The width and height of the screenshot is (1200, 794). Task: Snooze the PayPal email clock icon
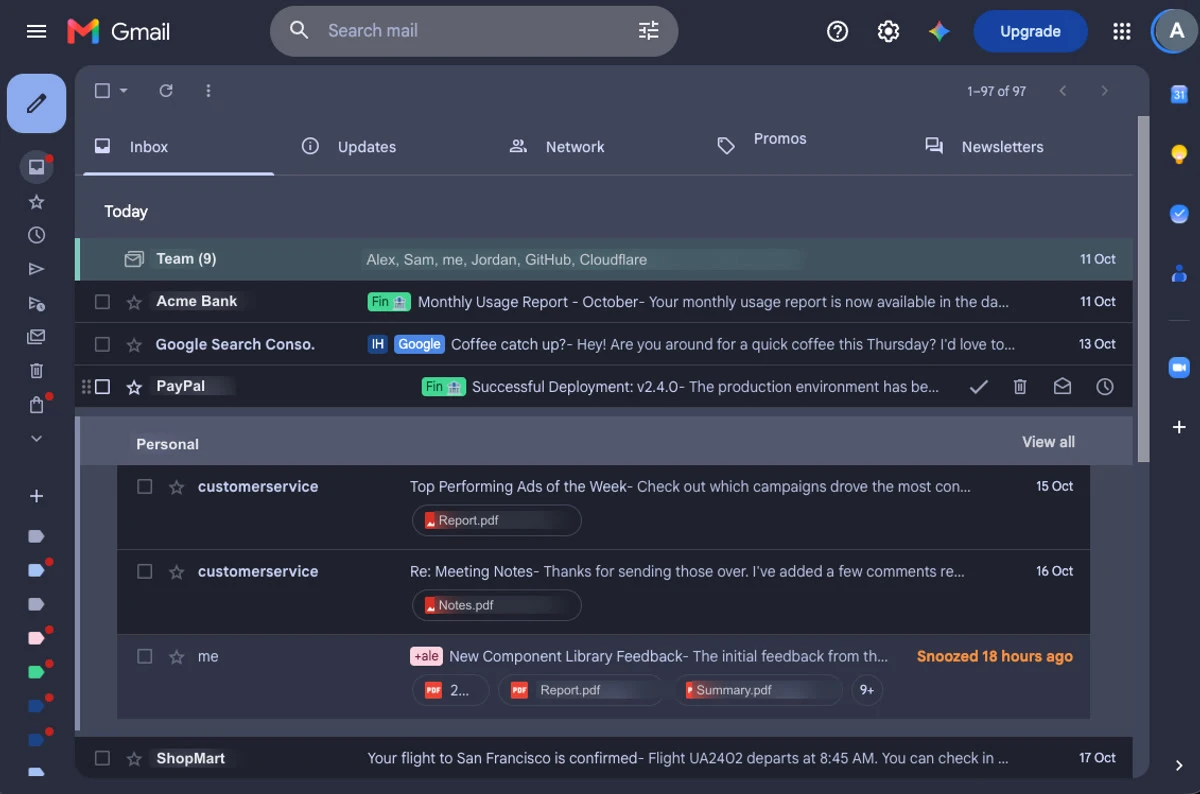1105,387
